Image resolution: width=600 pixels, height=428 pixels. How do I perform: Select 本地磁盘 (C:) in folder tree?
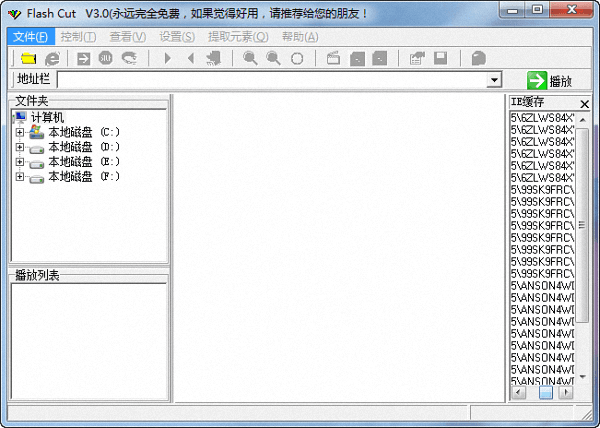point(84,132)
